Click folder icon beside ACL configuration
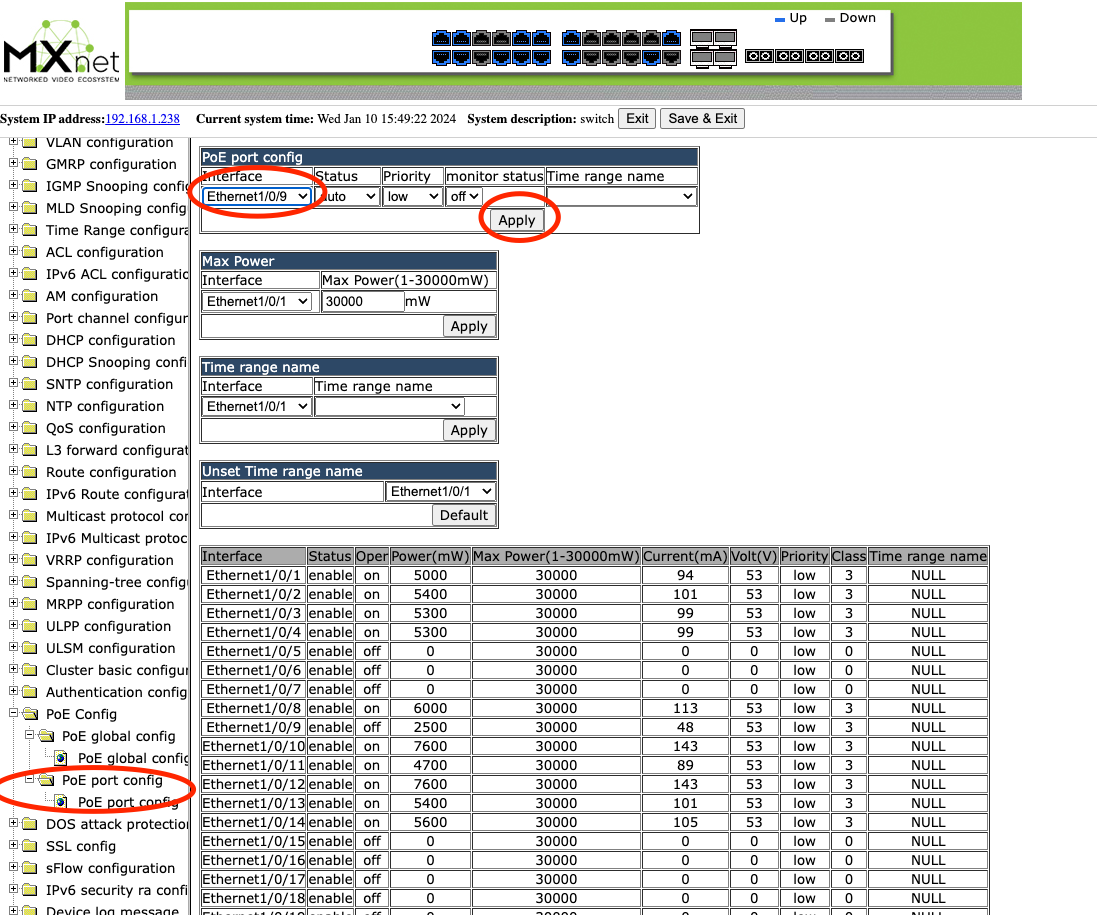Screen dimensions: 1097x915 point(29,253)
